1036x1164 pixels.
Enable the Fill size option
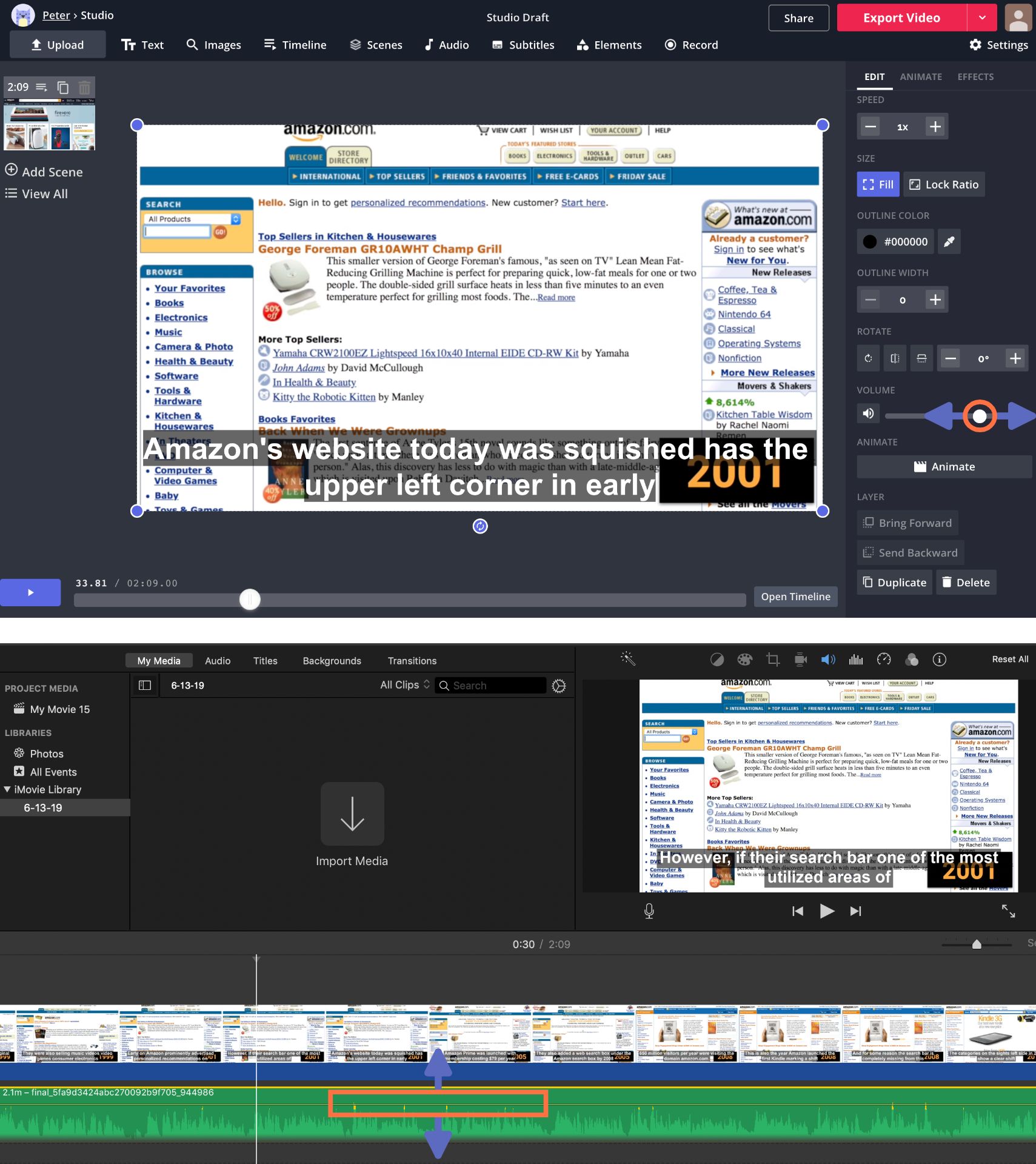(x=878, y=185)
